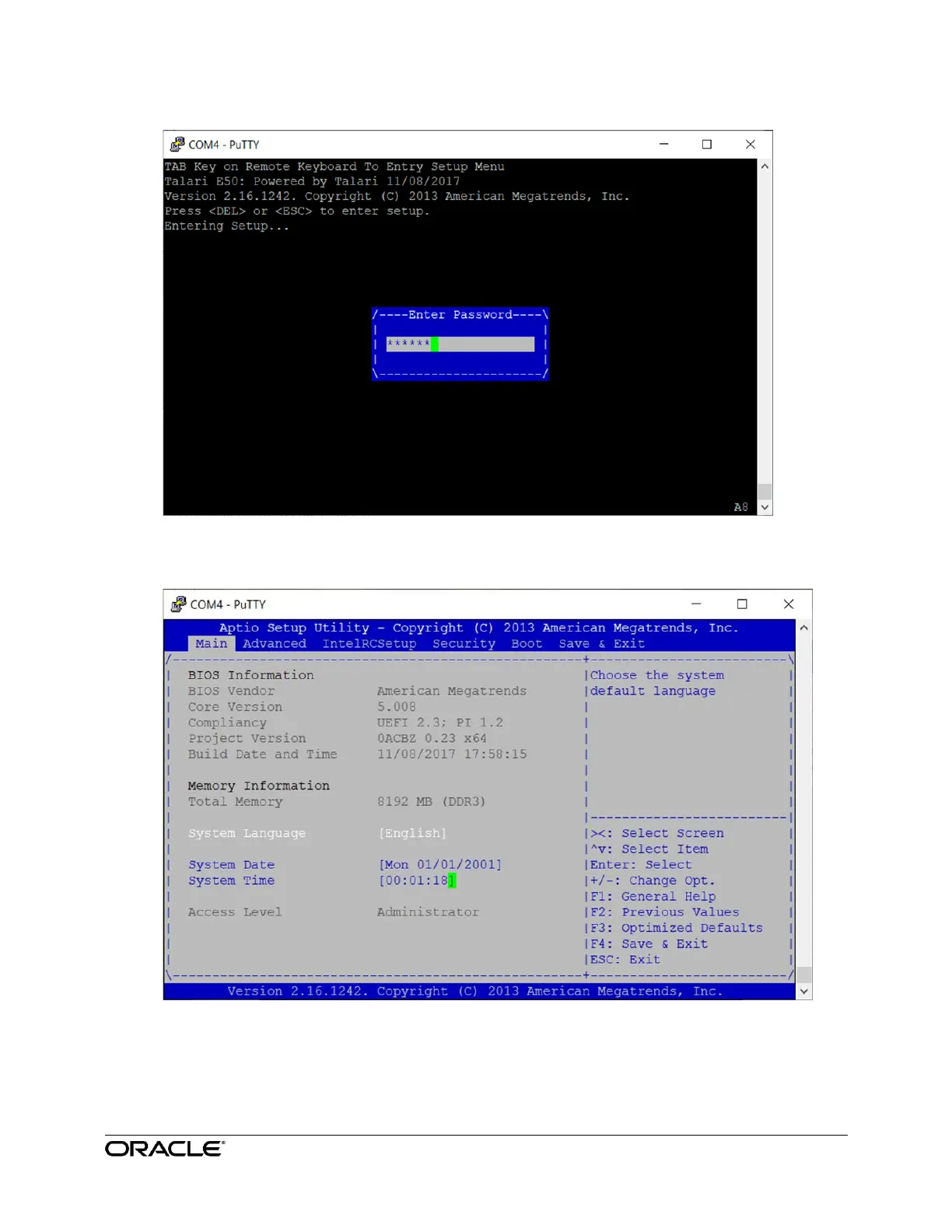Click 'F3: Optimized Defaults' hint
The height and width of the screenshot is (1232, 952).
point(677,928)
